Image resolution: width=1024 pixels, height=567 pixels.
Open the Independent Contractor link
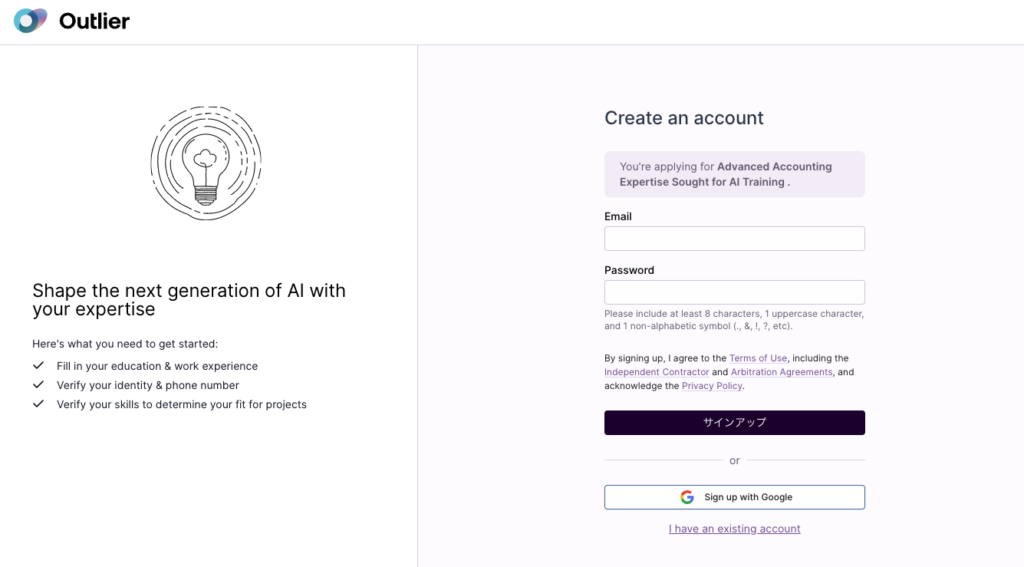(656, 372)
